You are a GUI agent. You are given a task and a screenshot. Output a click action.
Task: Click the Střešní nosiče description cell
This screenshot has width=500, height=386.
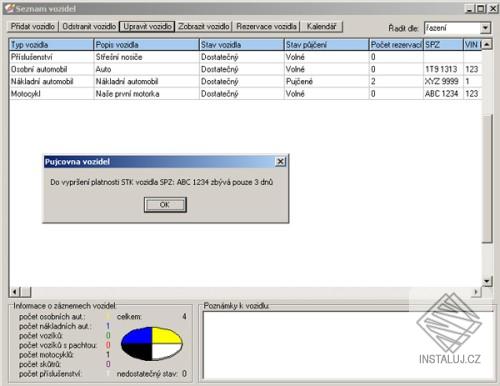tap(146, 57)
